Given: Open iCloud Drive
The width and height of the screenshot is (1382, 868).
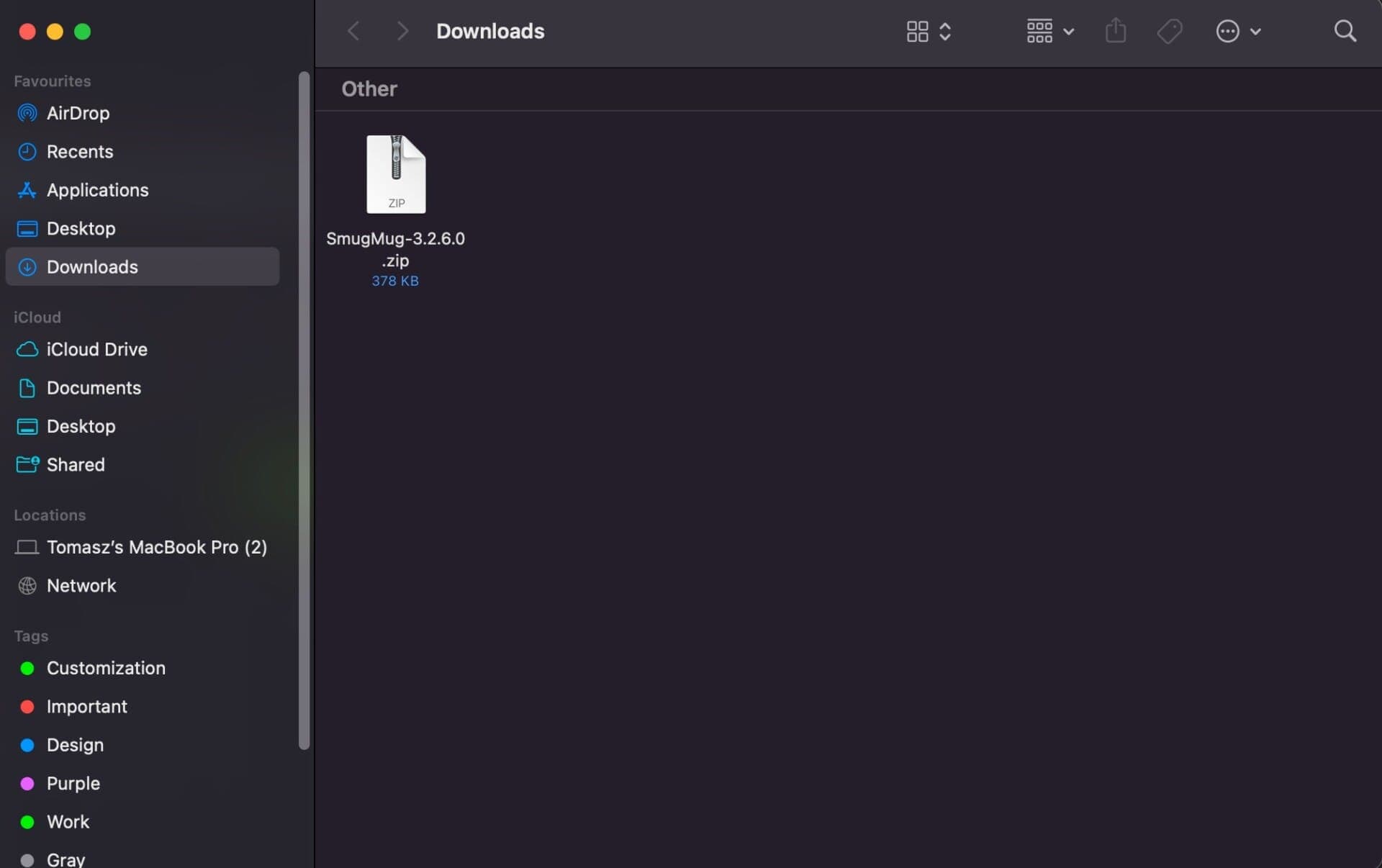Looking at the screenshot, I should point(97,350).
